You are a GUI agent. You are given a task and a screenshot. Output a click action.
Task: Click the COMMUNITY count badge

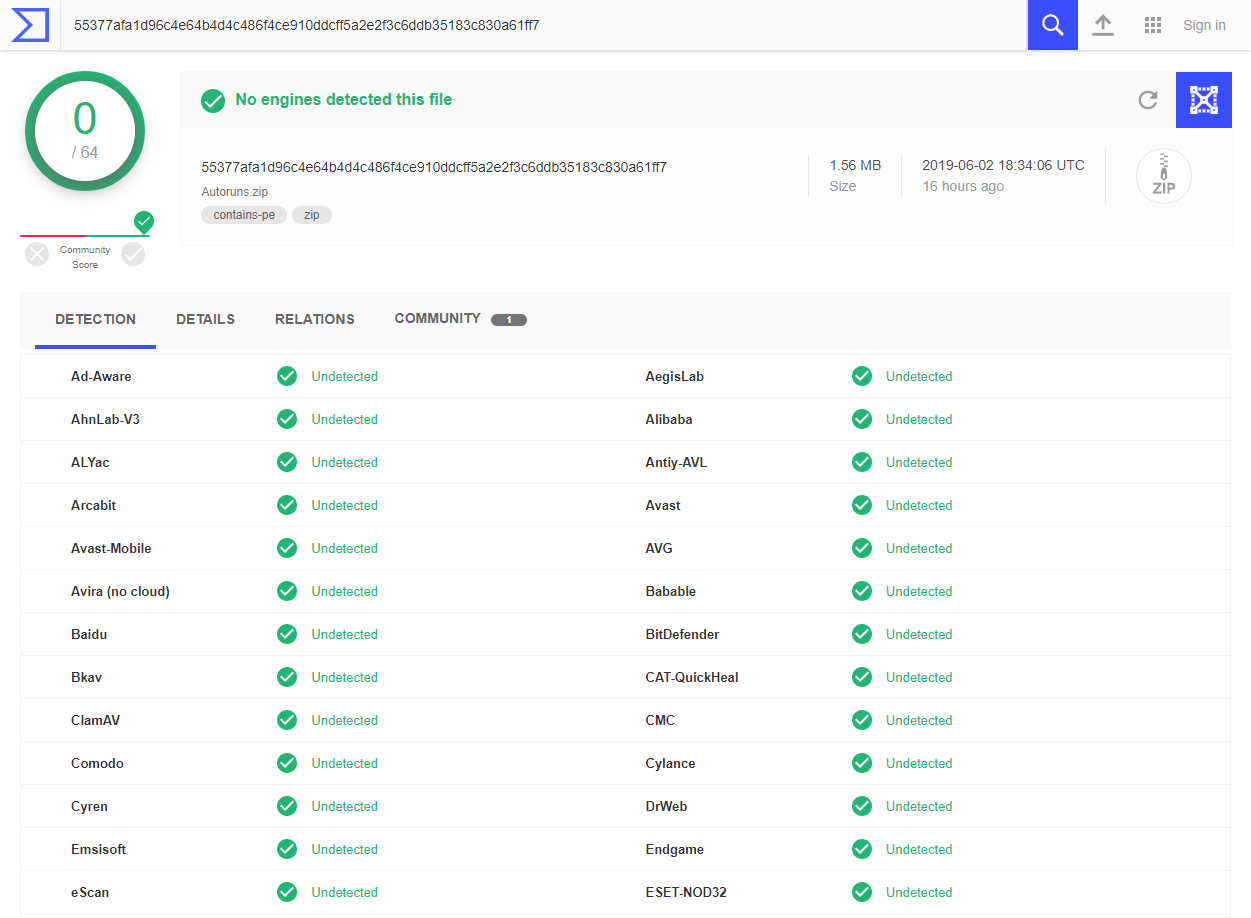509,320
